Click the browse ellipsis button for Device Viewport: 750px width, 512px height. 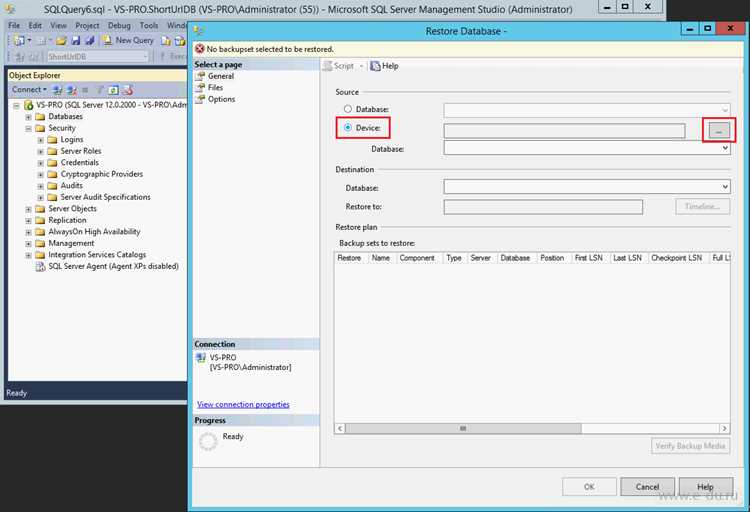coord(719,130)
